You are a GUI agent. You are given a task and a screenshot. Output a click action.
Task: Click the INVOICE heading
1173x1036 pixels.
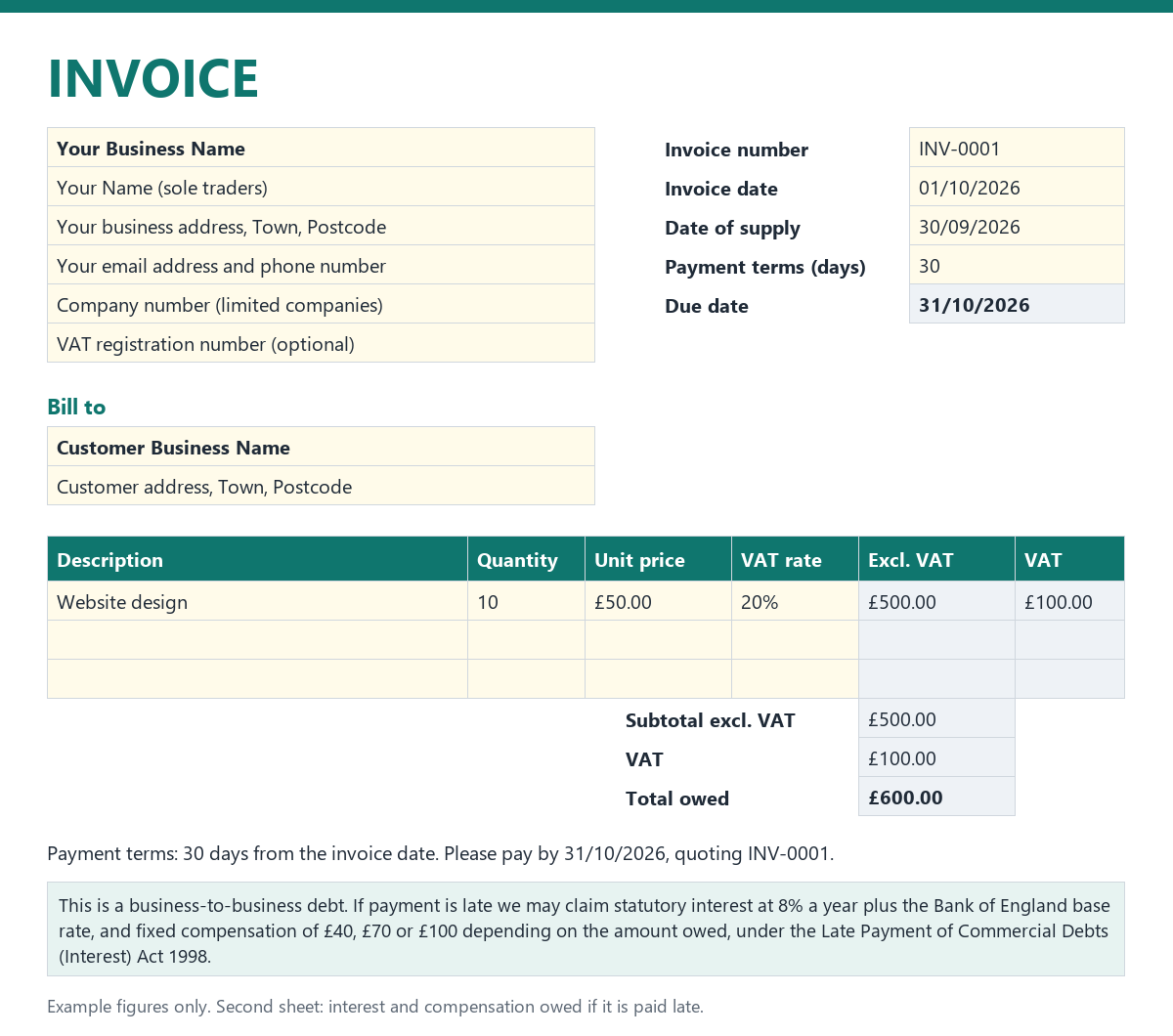pyautogui.click(x=152, y=79)
